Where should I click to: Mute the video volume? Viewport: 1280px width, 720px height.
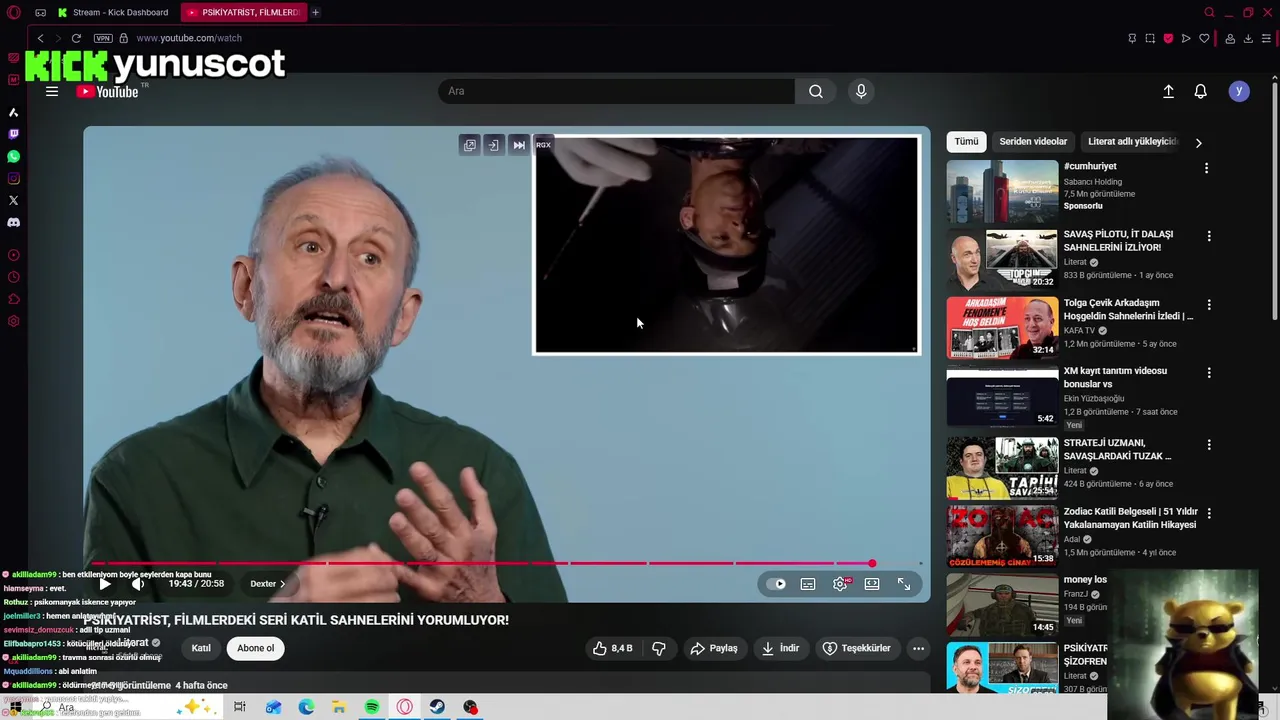click(x=138, y=584)
